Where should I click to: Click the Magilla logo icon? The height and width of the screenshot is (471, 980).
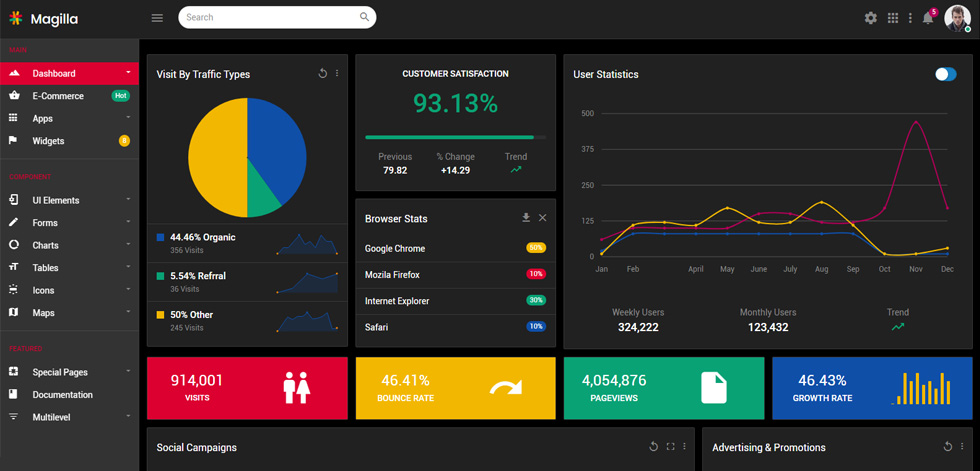tap(16, 19)
